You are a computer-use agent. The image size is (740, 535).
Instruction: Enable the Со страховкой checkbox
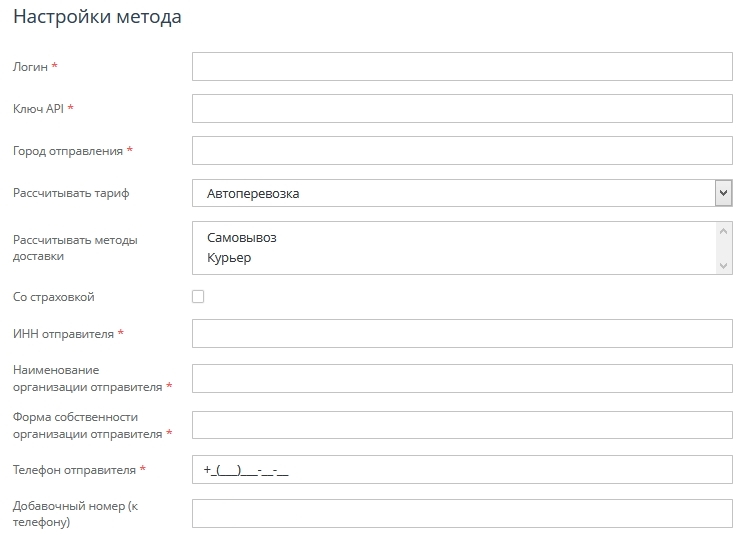[198, 297]
